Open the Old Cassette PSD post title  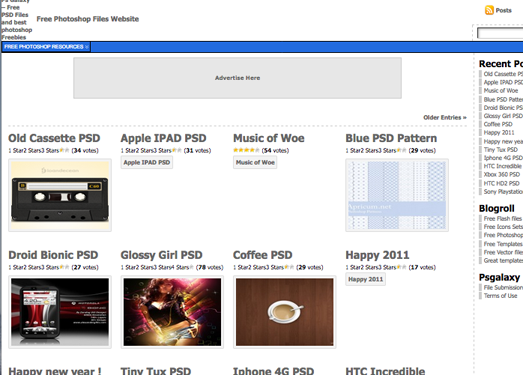pos(54,138)
